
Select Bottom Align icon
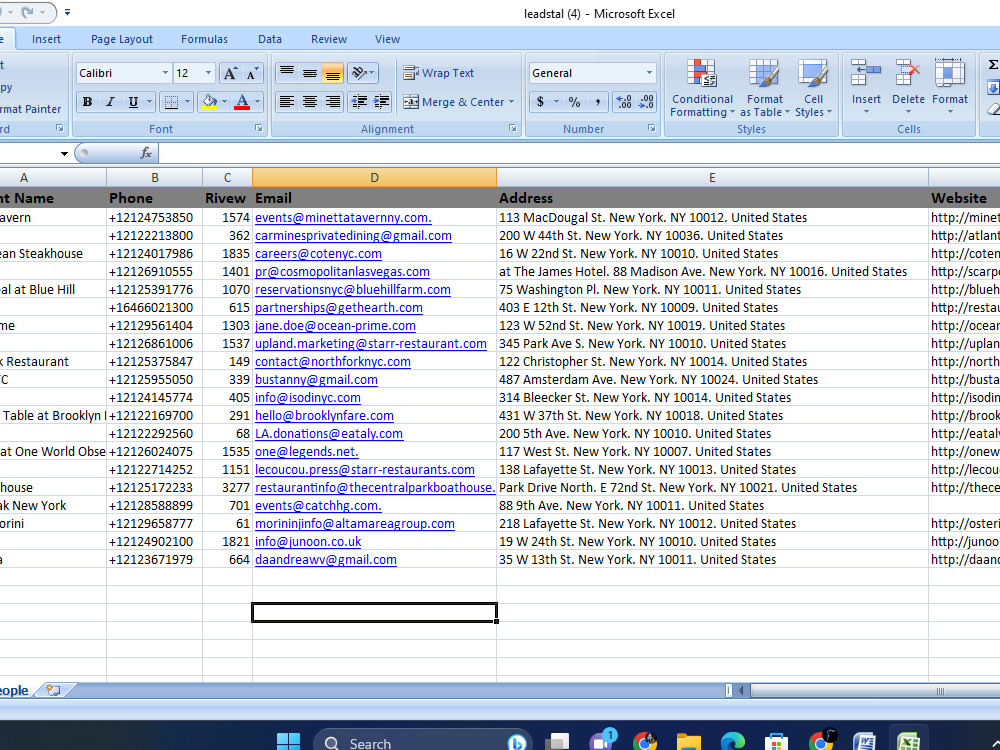click(x=332, y=73)
